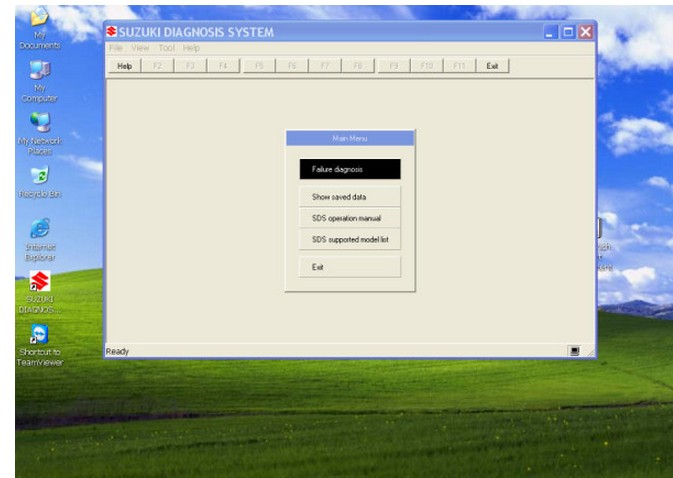
Task: Choose Show saved data
Action: [350, 197]
